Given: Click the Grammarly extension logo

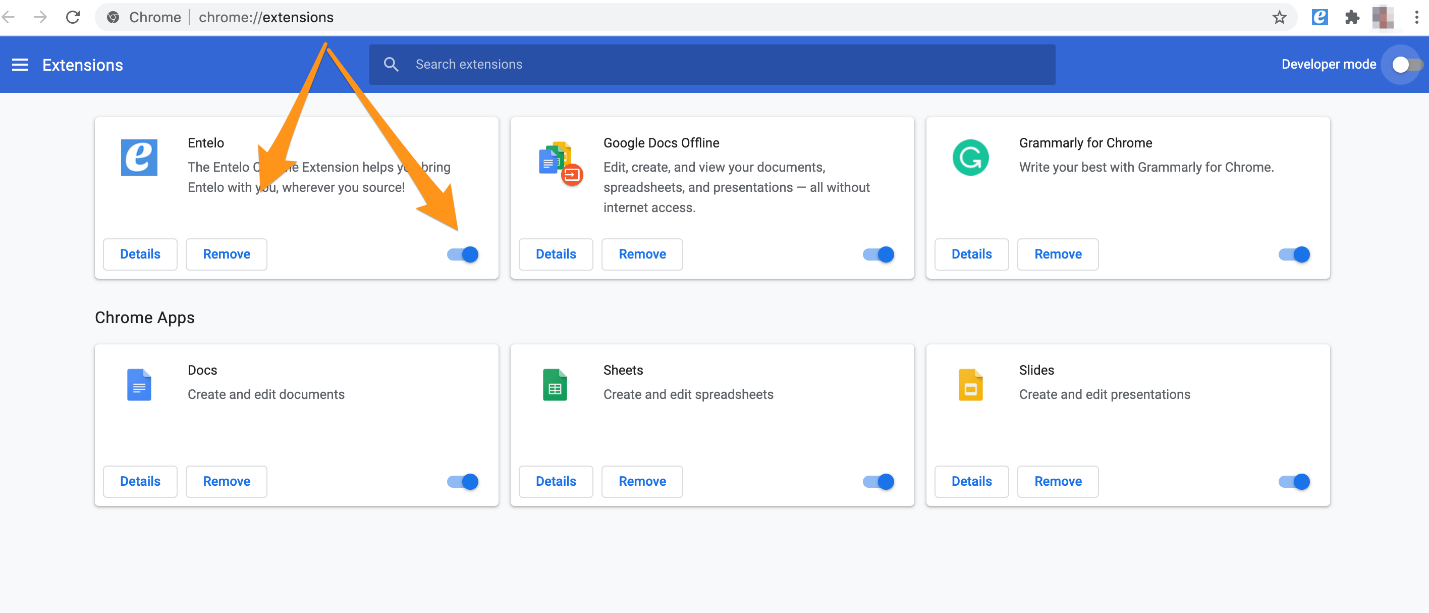Looking at the screenshot, I should (970, 157).
